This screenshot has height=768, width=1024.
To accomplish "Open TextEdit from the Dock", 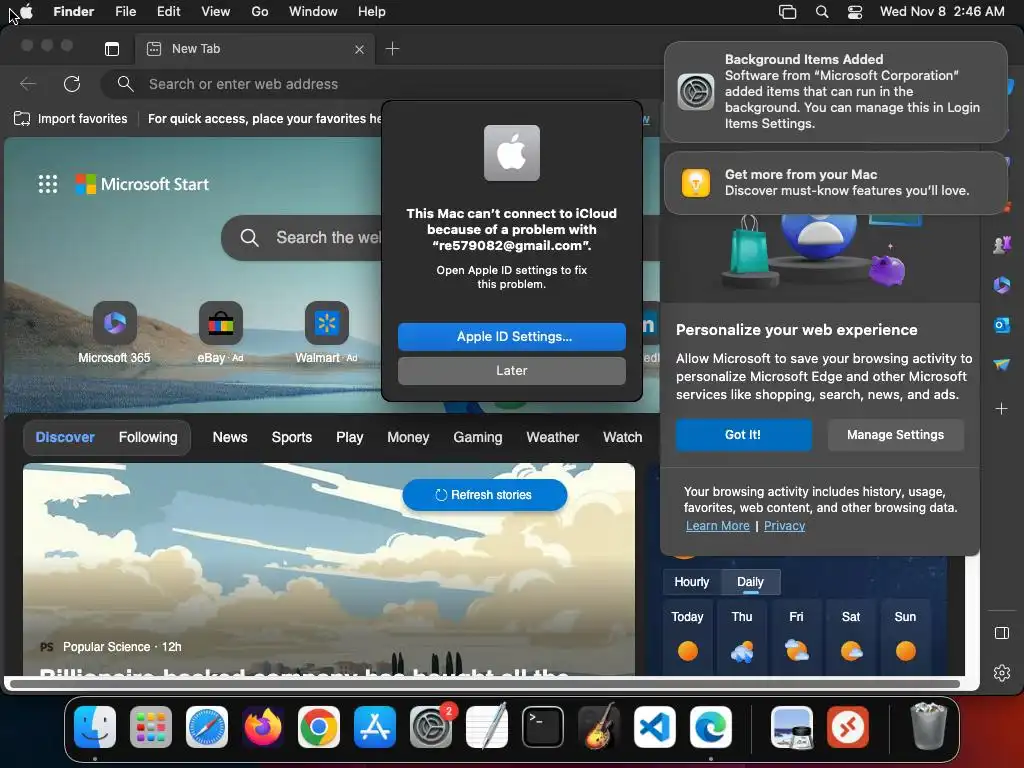I will 487,727.
